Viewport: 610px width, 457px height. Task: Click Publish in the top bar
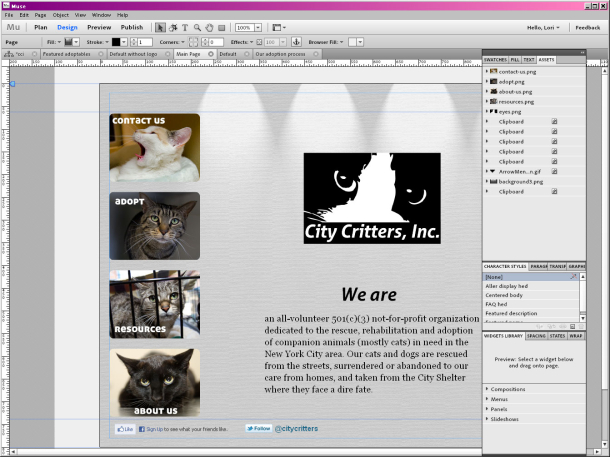[132, 27]
